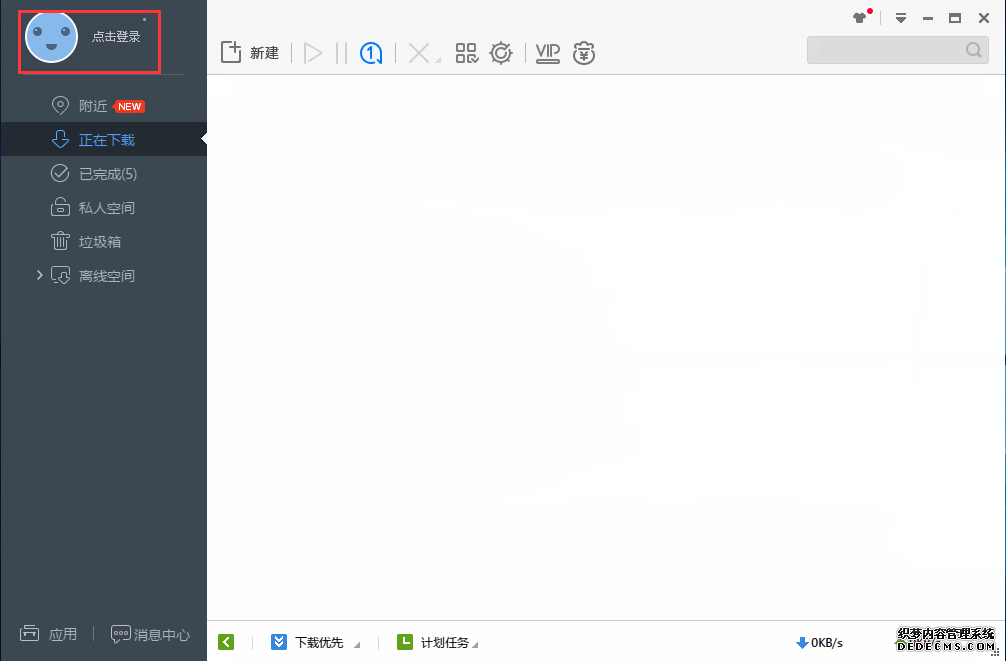The width and height of the screenshot is (1006, 661).
Task: Click the yen money bag icon
Action: pos(584,53)
